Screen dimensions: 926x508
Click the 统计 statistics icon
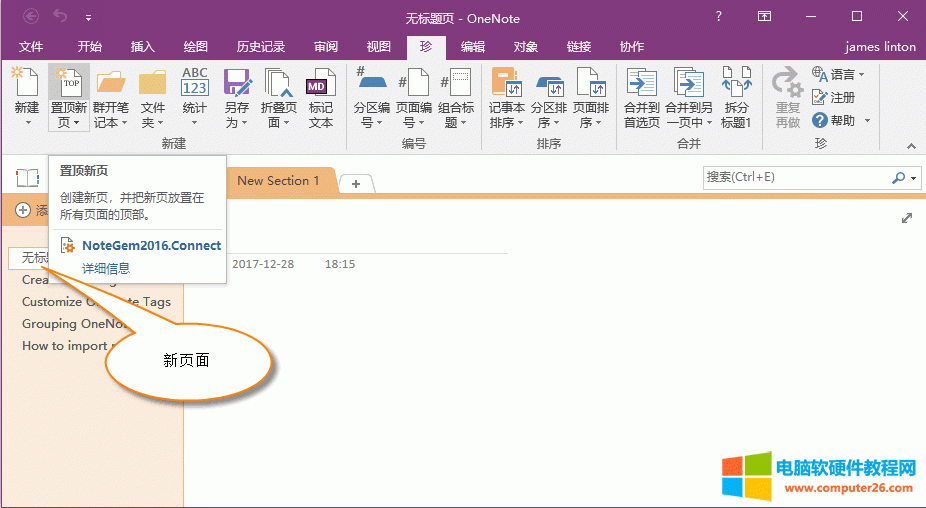click(194, 82)
